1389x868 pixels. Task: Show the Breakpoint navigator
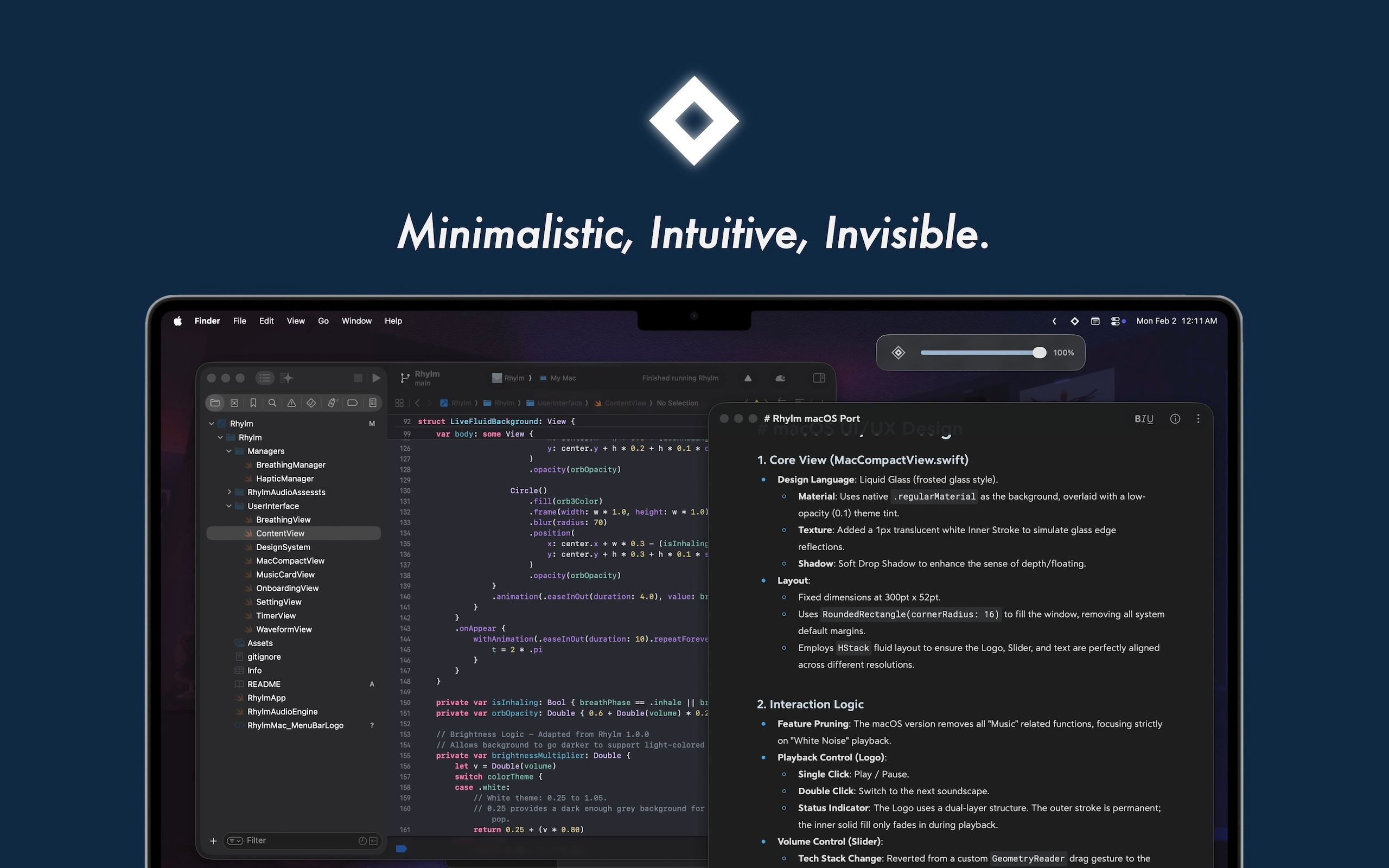pos(353,403)
